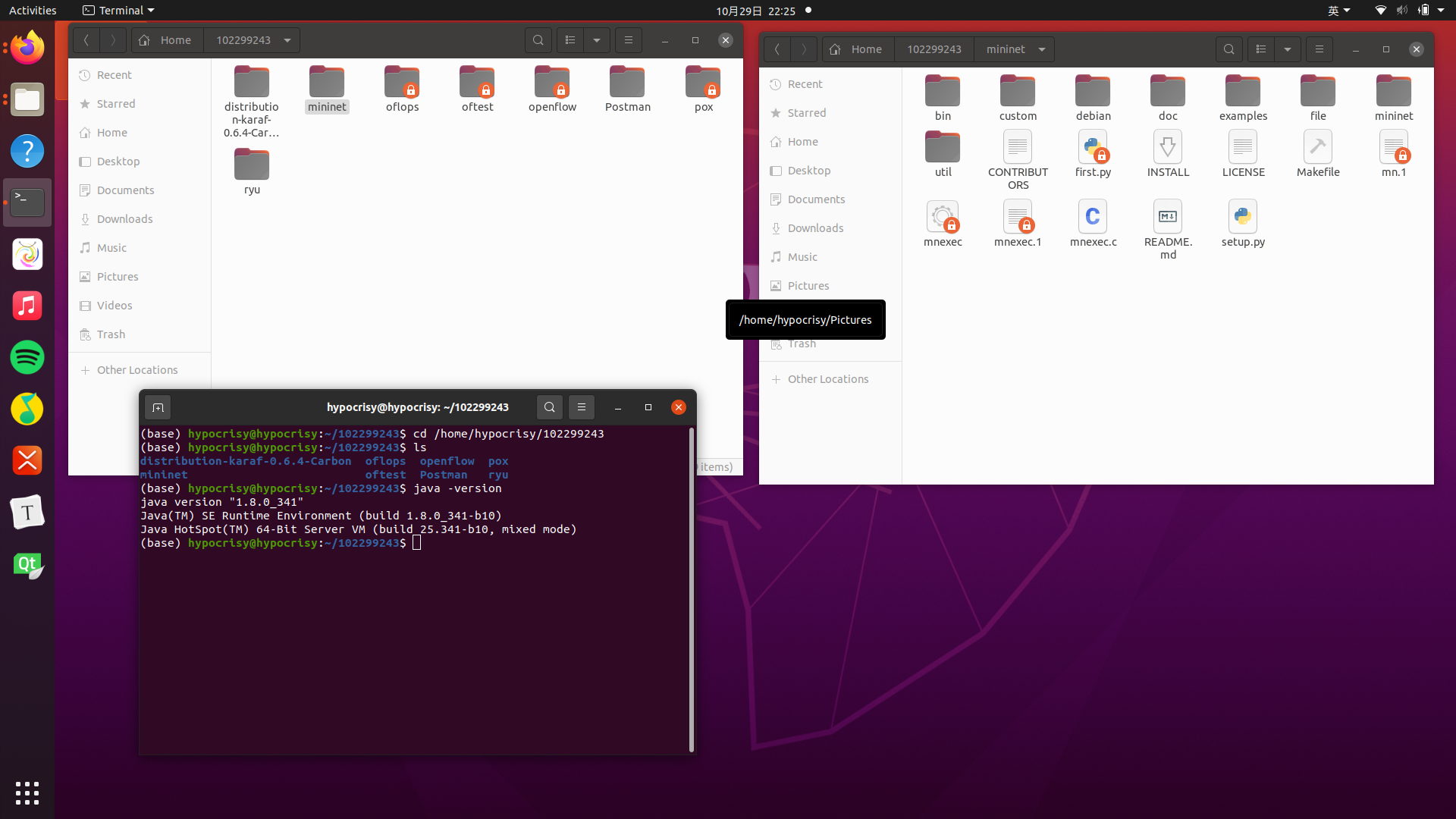1456x819 pixels.
Task: Click search icon in mininet file window
Action: [1228, 49]
